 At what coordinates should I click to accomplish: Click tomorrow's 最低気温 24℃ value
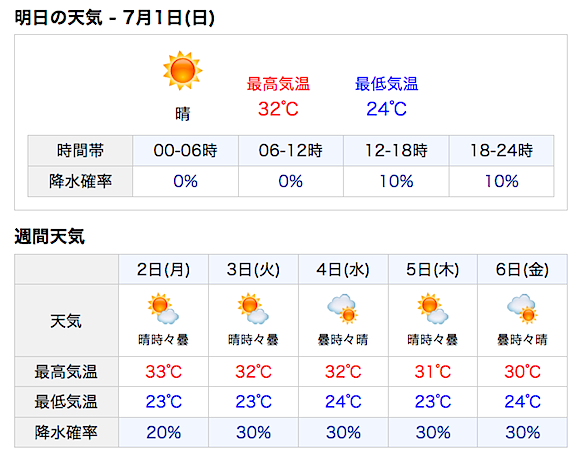pos(386,109)
